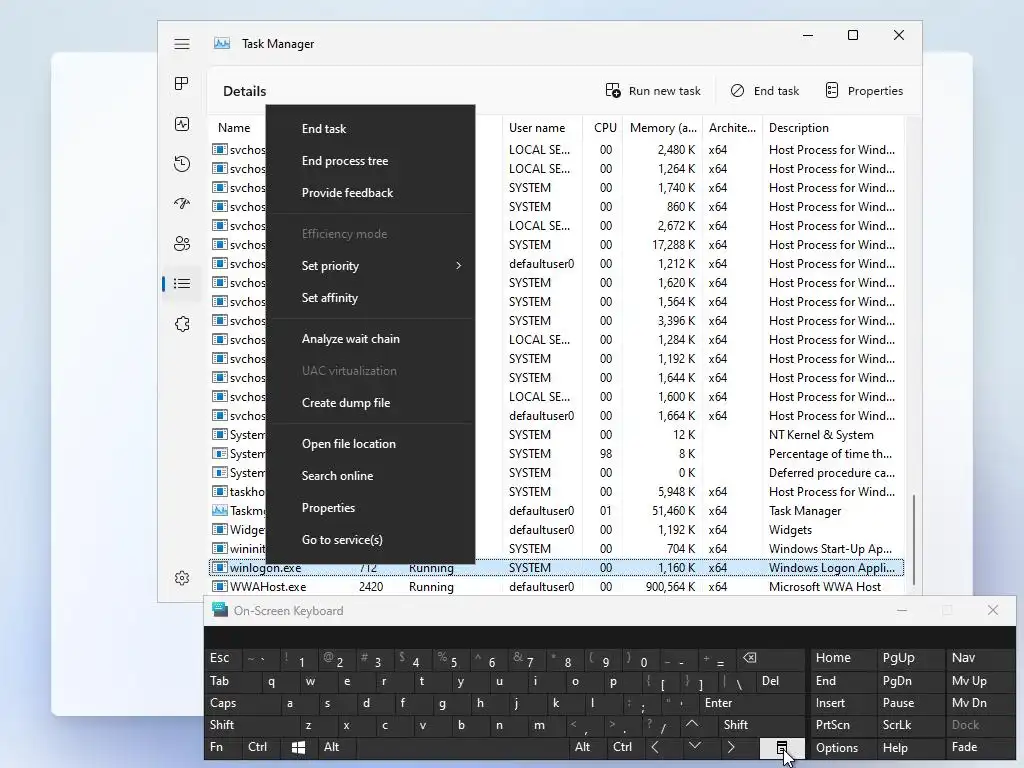
Task: Select the Details page list icon
Action: (182, 283)
